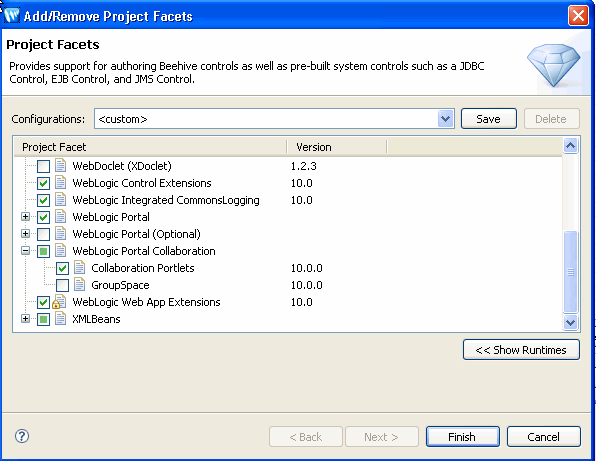Screen dimensions: 596x461
Task: Click version 10.0.0 of Collaboration Portlets
Action: (306, 268)
